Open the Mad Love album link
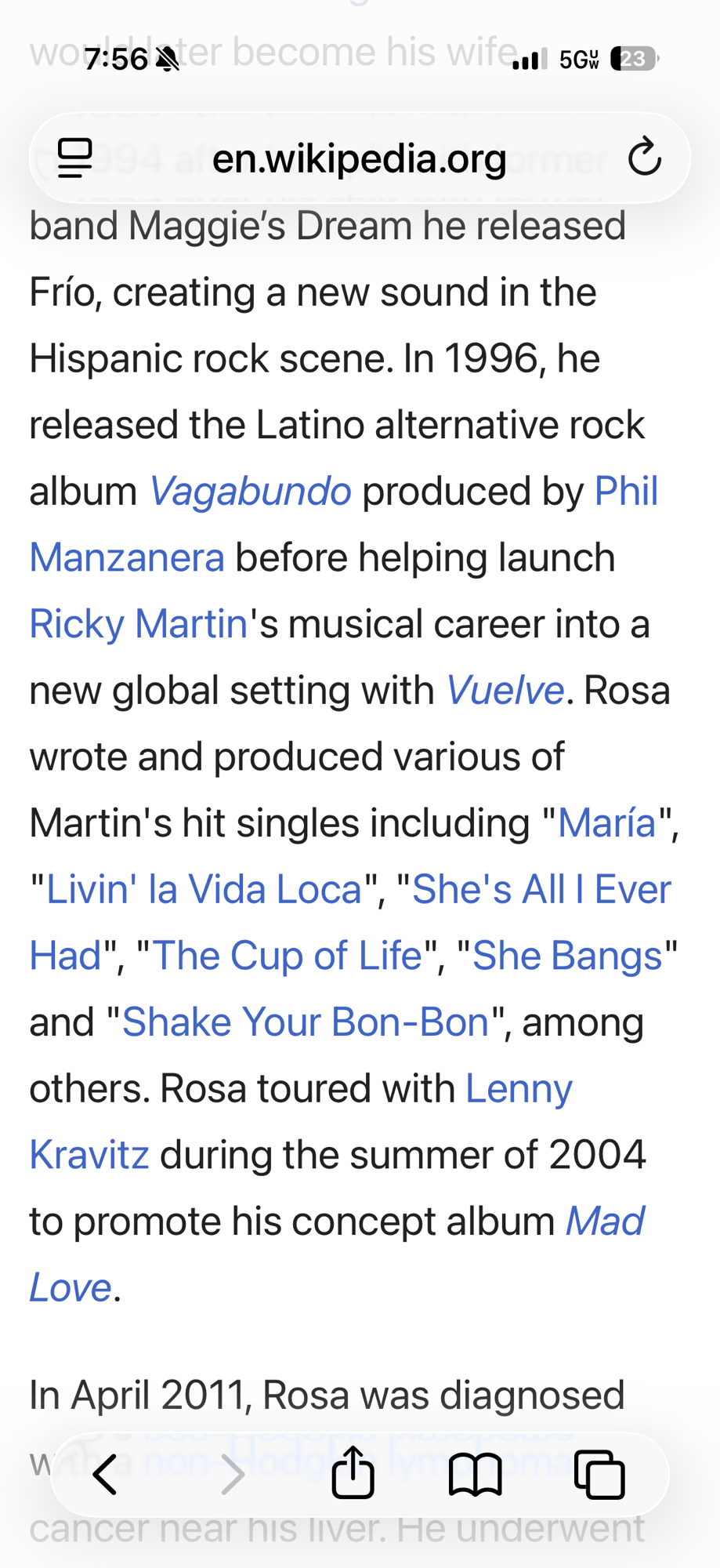 604,1221
